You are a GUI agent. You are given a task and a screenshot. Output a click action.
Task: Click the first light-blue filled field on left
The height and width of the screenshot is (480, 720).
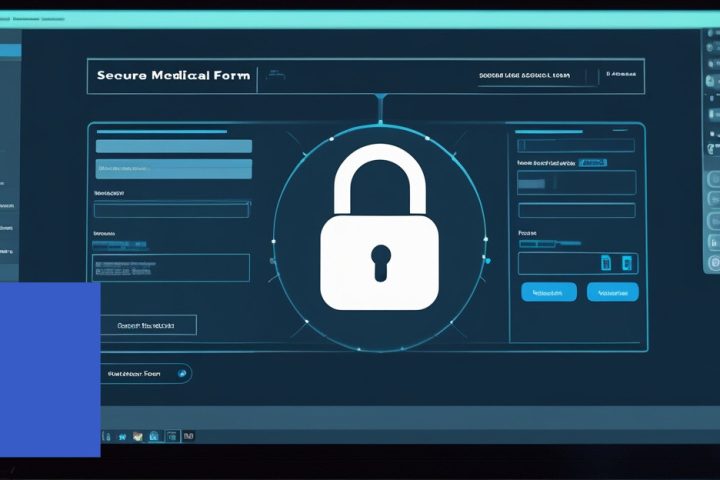pos(173,146)
